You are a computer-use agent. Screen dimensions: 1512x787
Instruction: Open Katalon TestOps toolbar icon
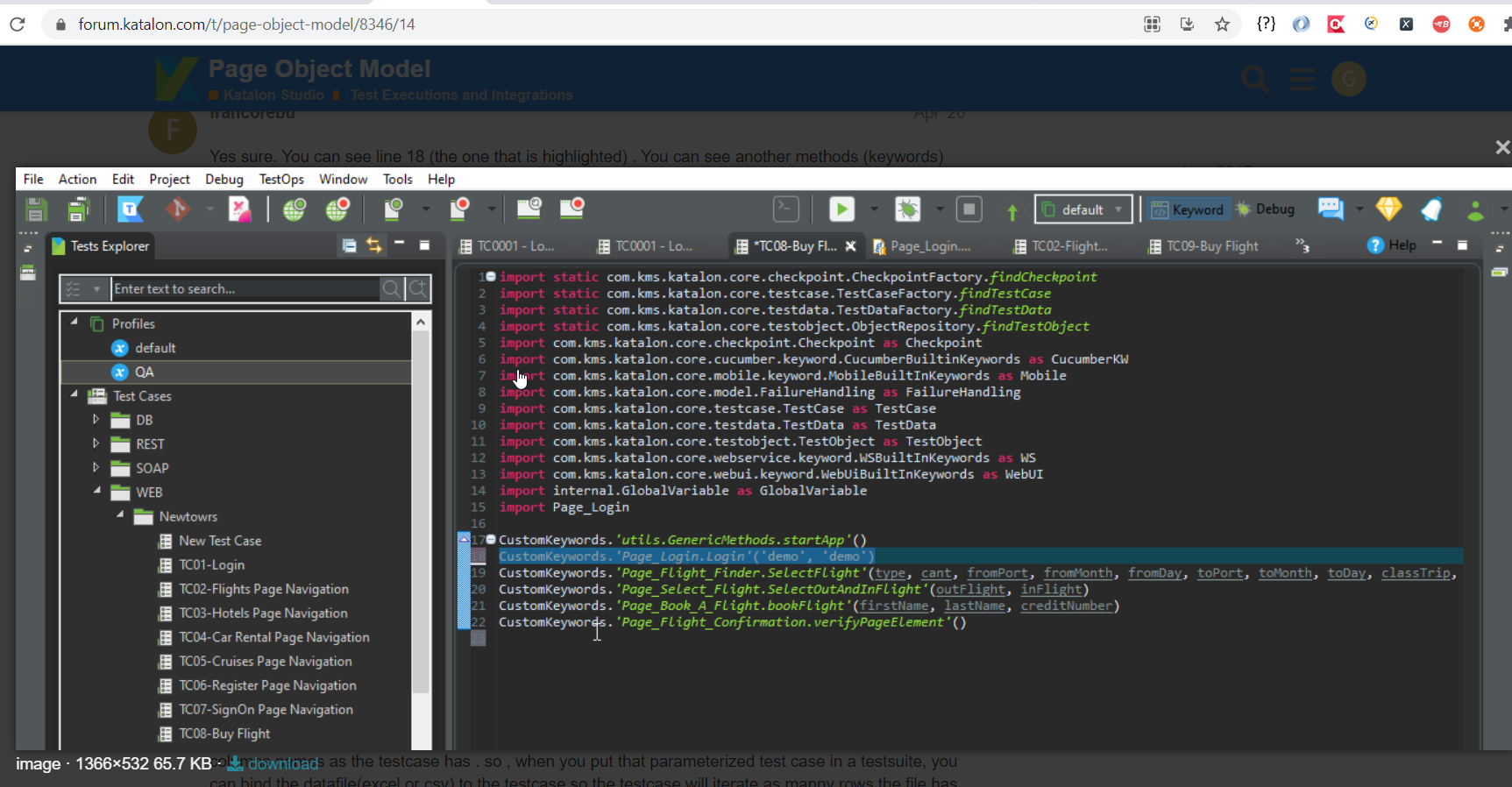point(131,209)
